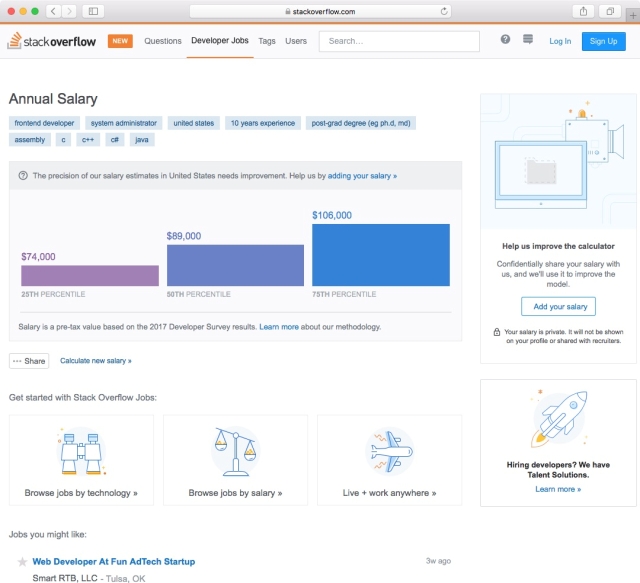The image size is (640, 583).
Task: Click the $74,000 salary value
Action: [x=38, y=256]
